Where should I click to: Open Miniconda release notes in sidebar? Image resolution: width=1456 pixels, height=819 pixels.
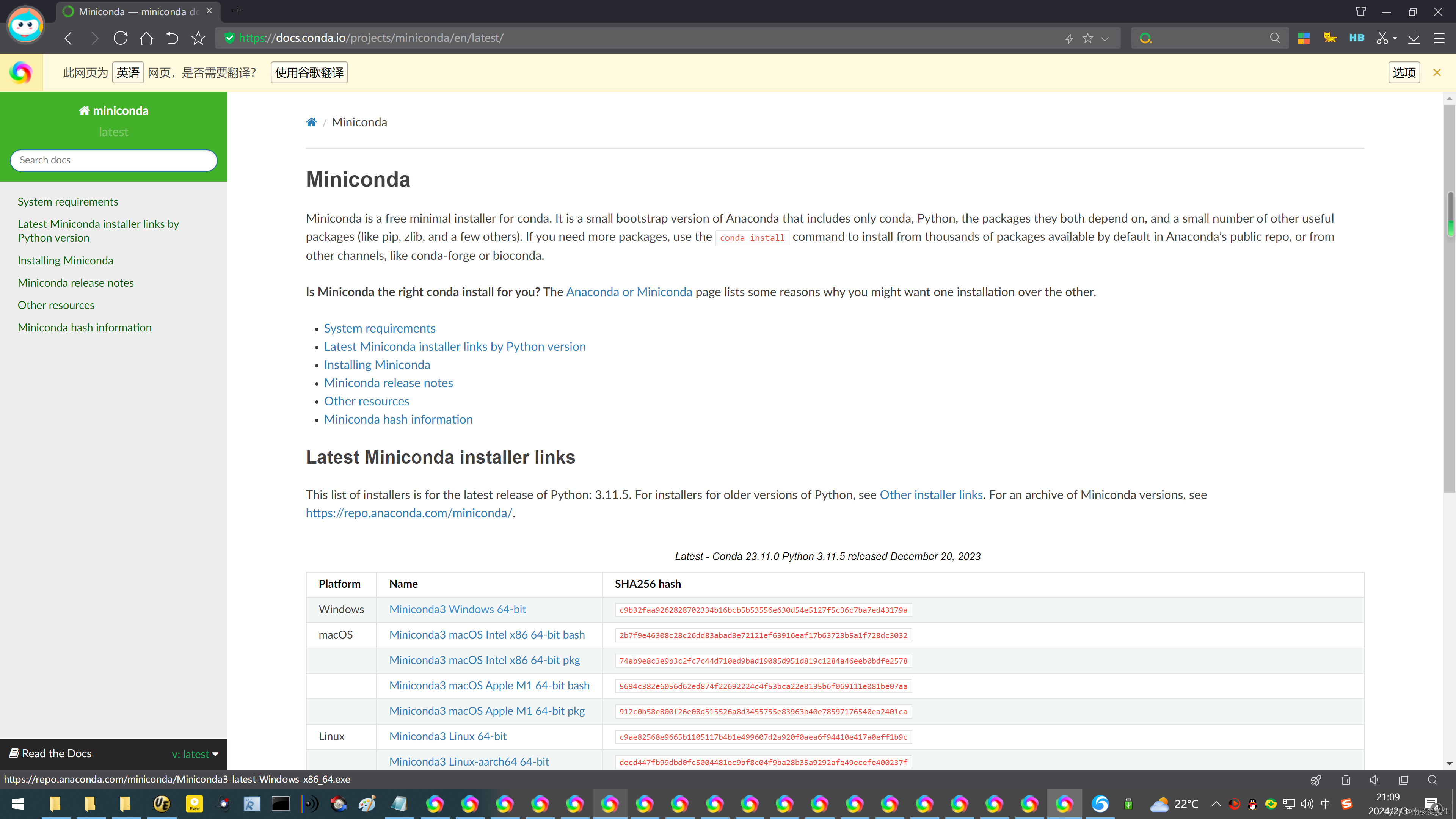coord(76,282)
